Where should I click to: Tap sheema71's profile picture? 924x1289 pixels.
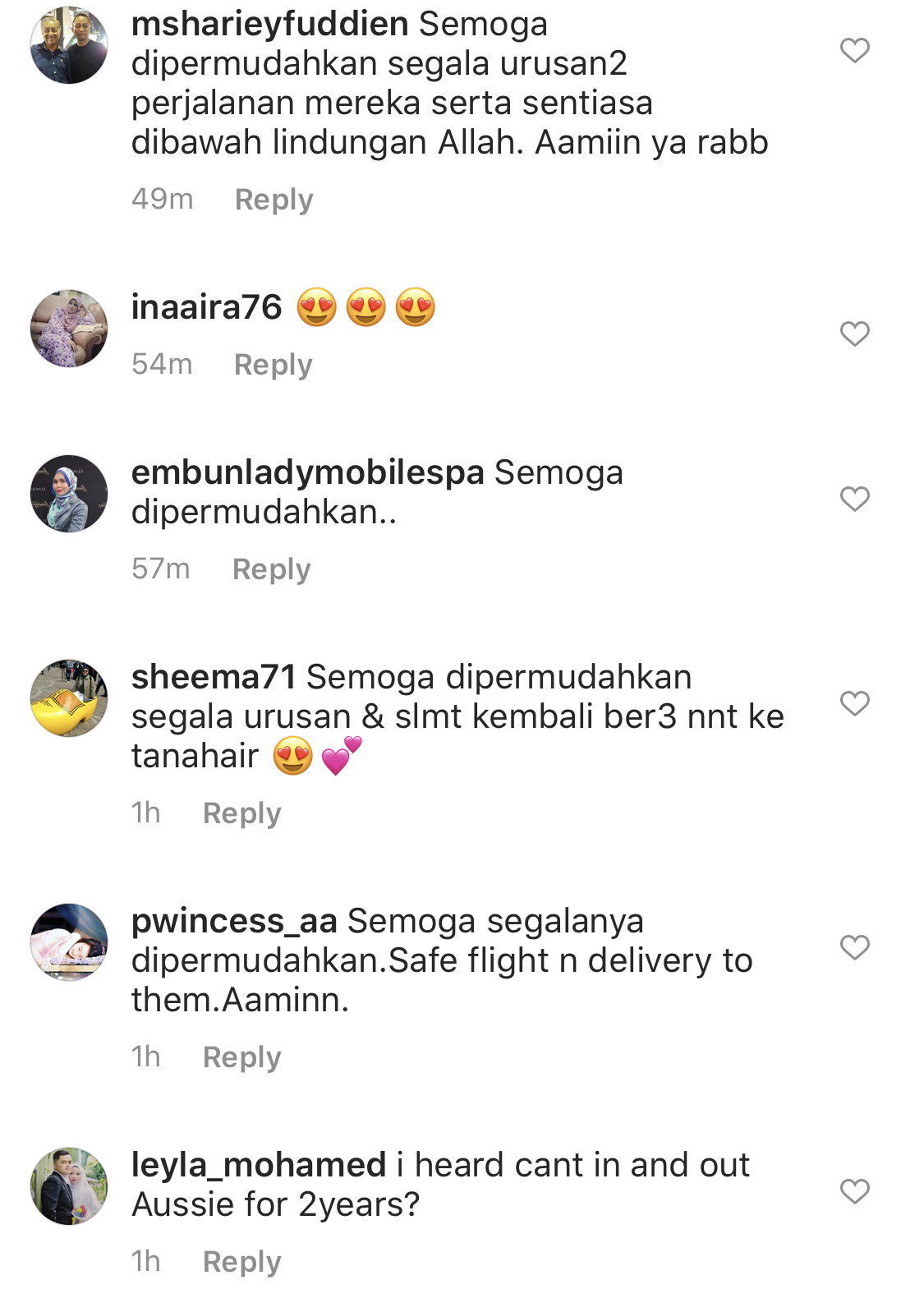[69, 698]
